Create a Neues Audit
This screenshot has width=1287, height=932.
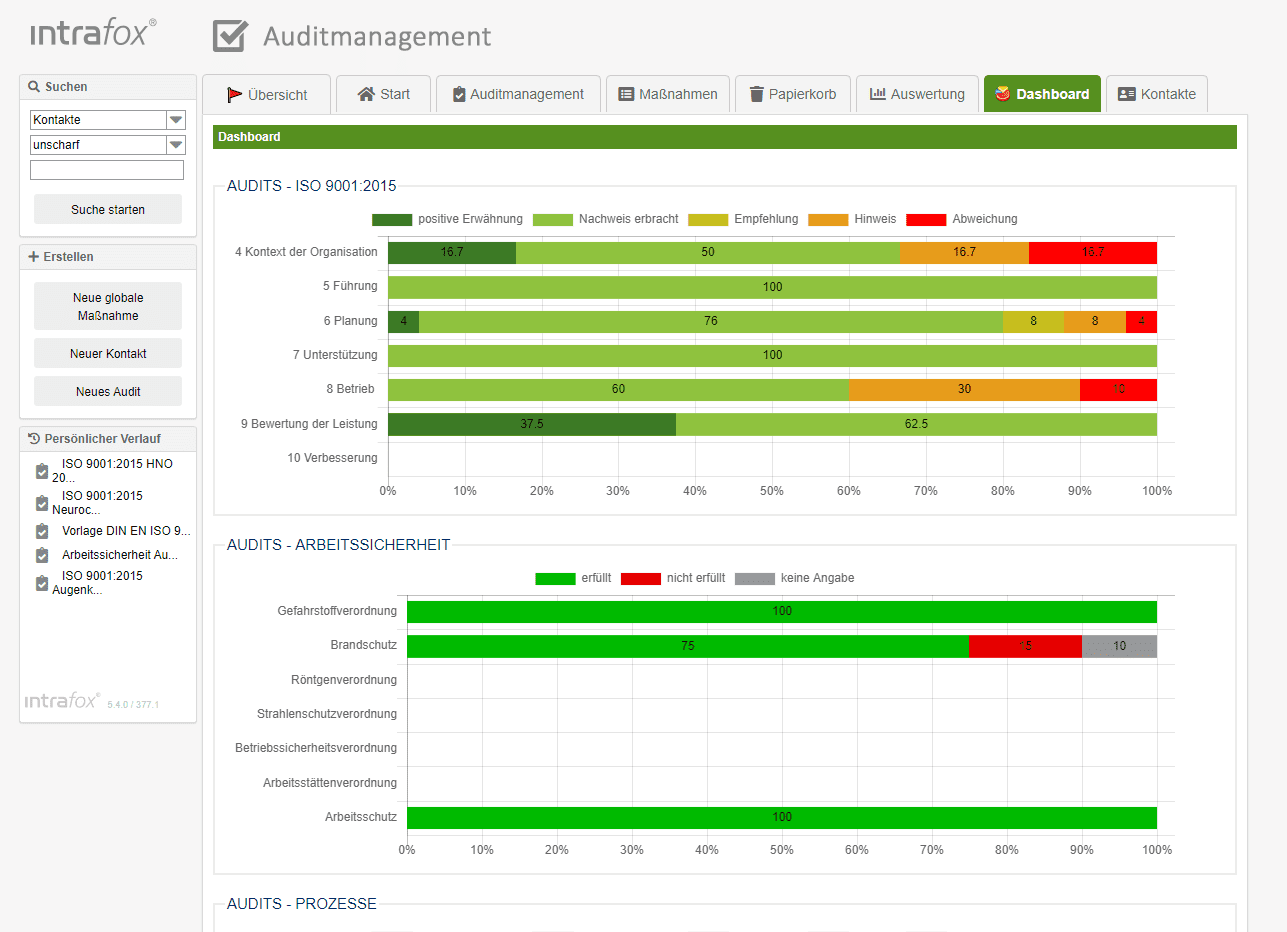[x=107, y=390]
